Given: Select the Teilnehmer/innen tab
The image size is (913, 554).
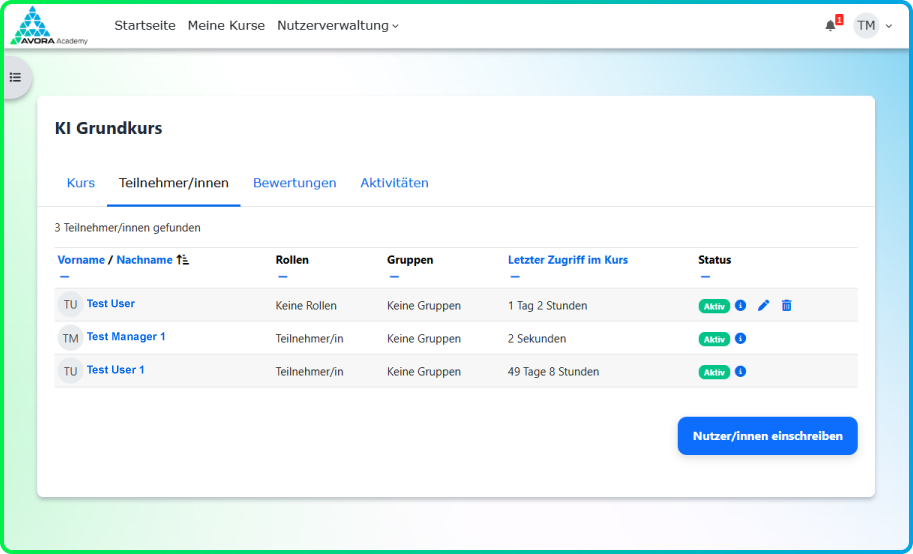Looking at the screenshot, I should [x=174, y=183].
